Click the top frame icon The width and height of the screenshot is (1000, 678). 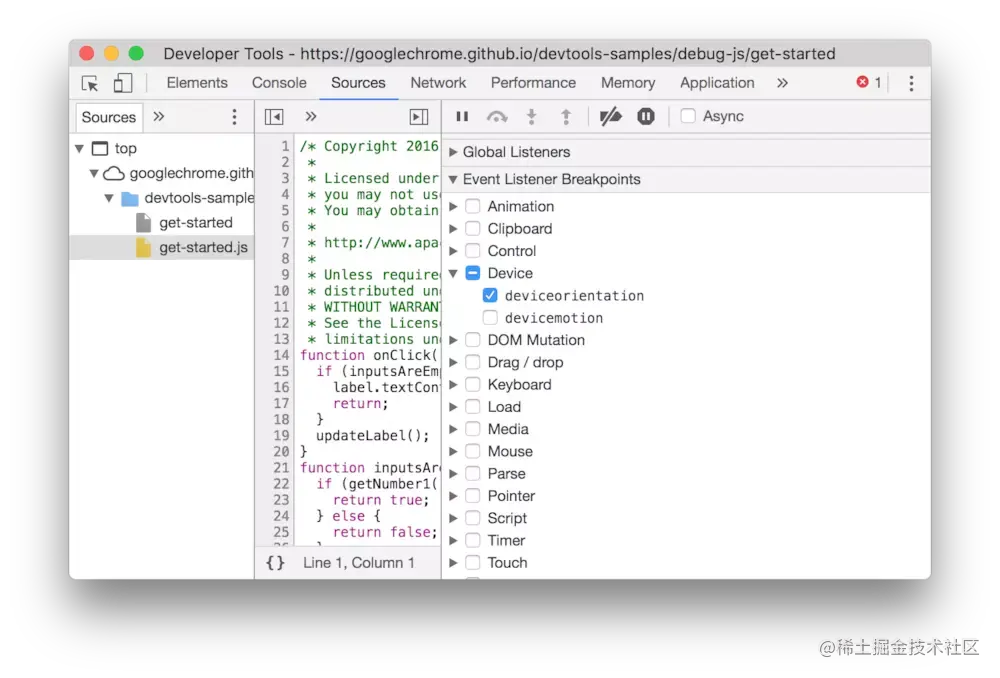coord(100,149)
